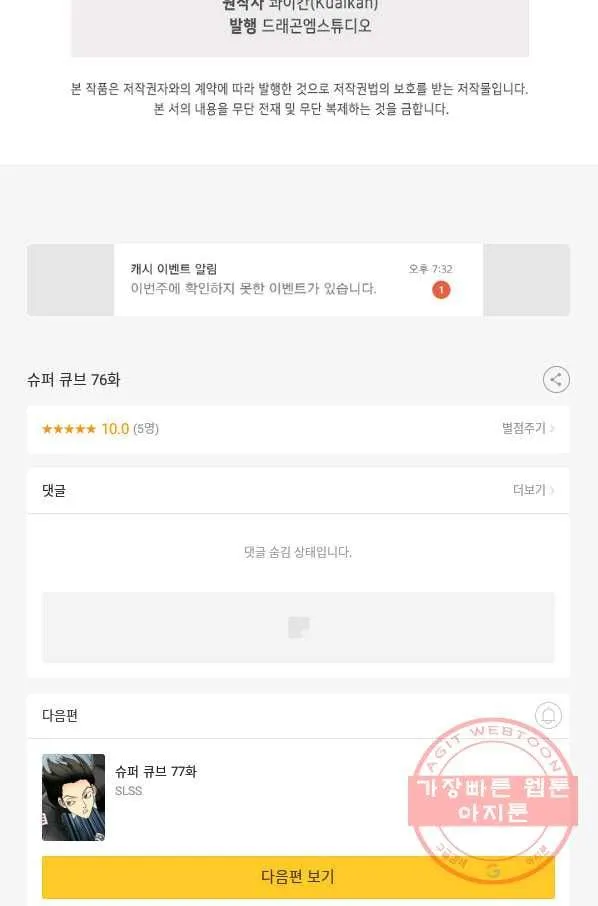Click the red badge showing 1

point(441,290)
